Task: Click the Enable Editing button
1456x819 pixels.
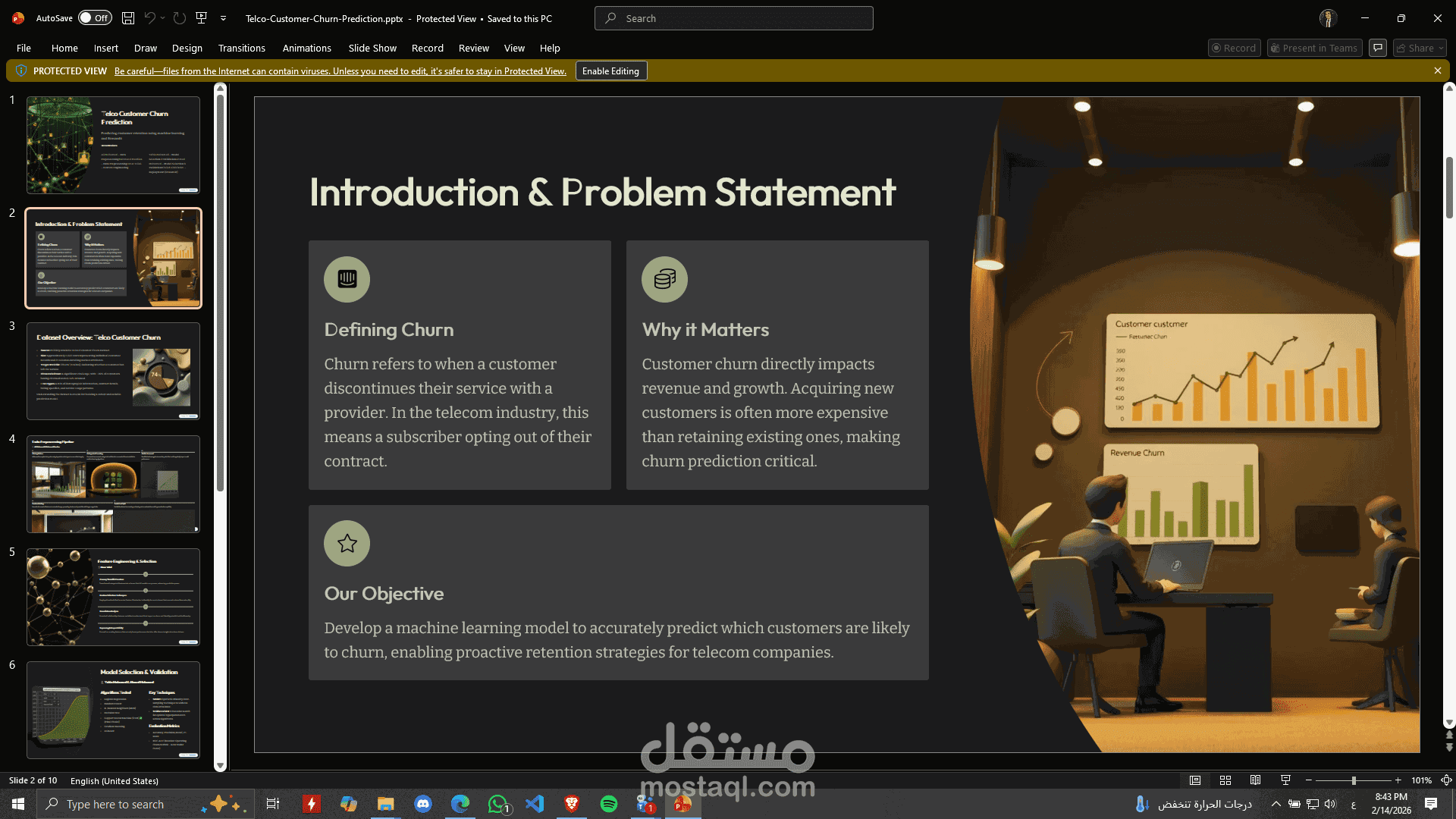Action: tap(610, 71)
